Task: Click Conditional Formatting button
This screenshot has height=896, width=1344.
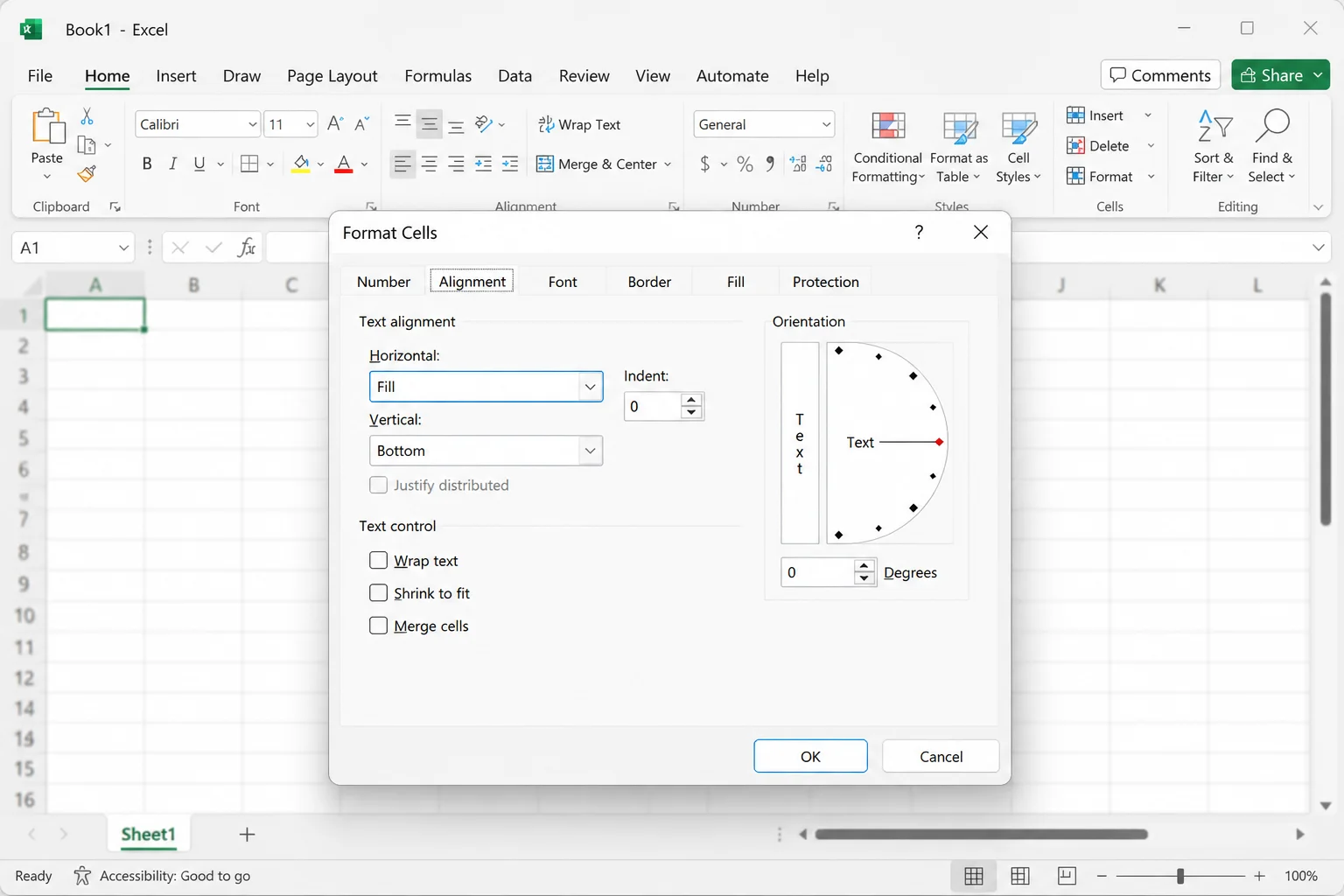Action: pos(887,148)
